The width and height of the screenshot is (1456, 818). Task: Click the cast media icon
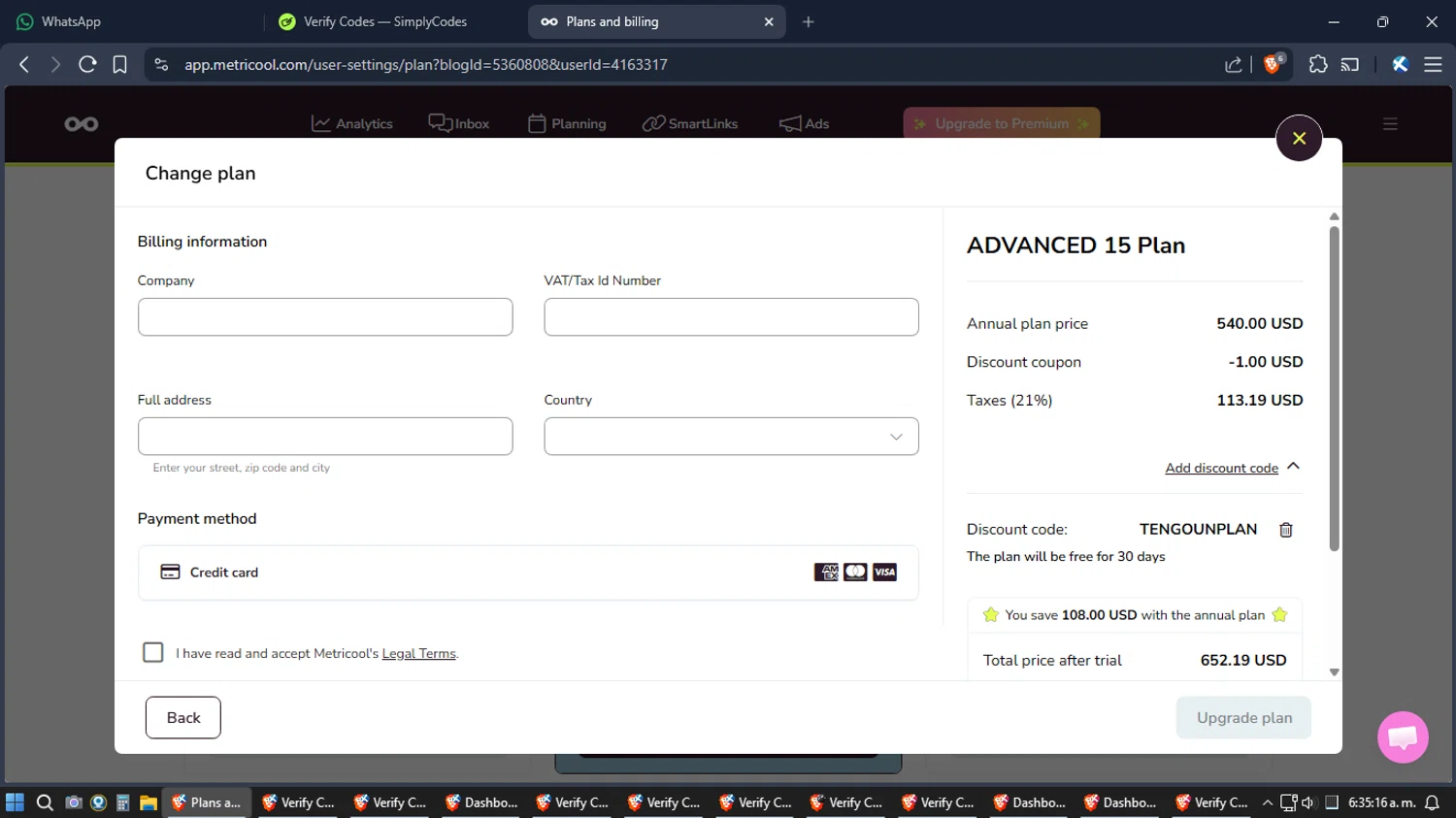[1350, 65]
